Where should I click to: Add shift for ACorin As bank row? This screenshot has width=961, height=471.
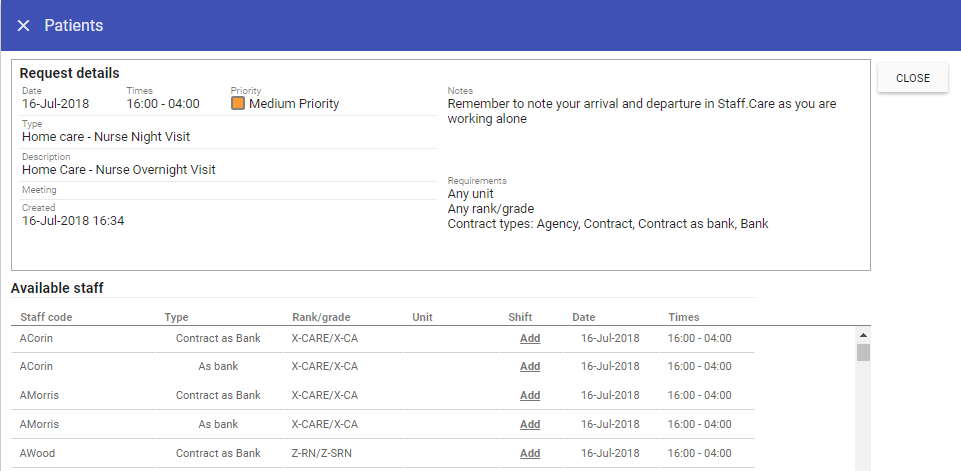point(530,367)
